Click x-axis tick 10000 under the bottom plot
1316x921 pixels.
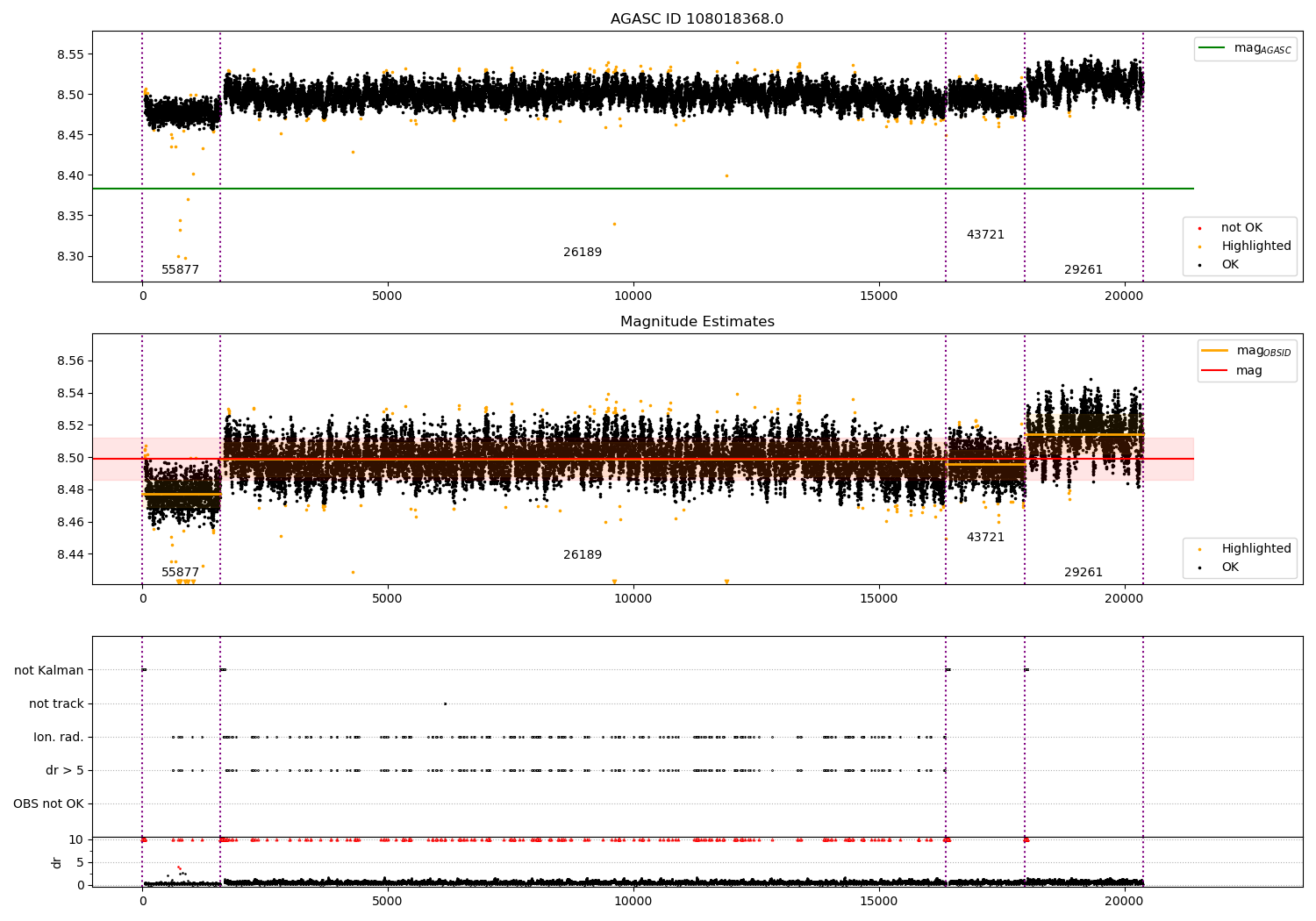click(633, 902)
